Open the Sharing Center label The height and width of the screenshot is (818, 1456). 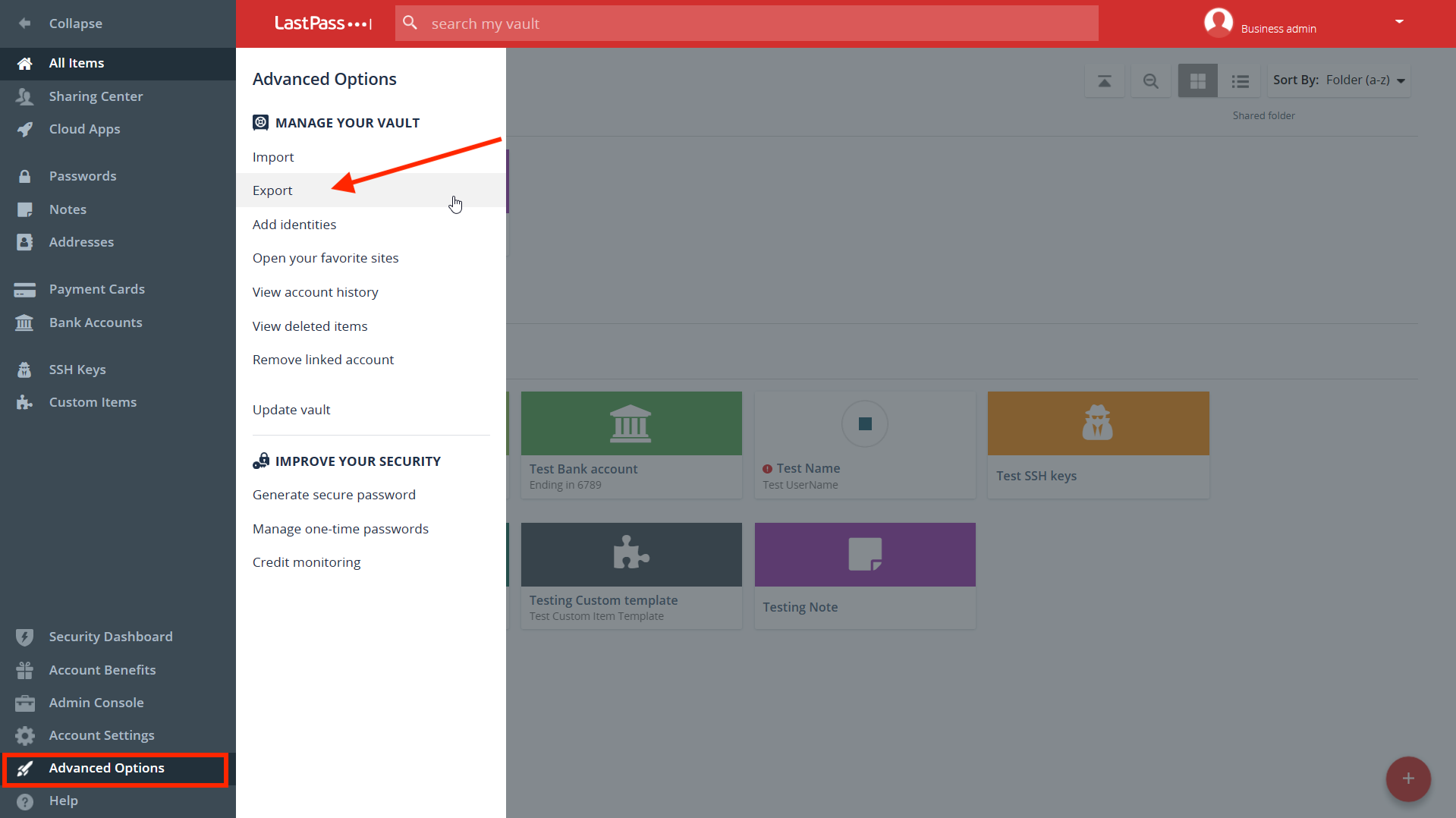[96, 96]
